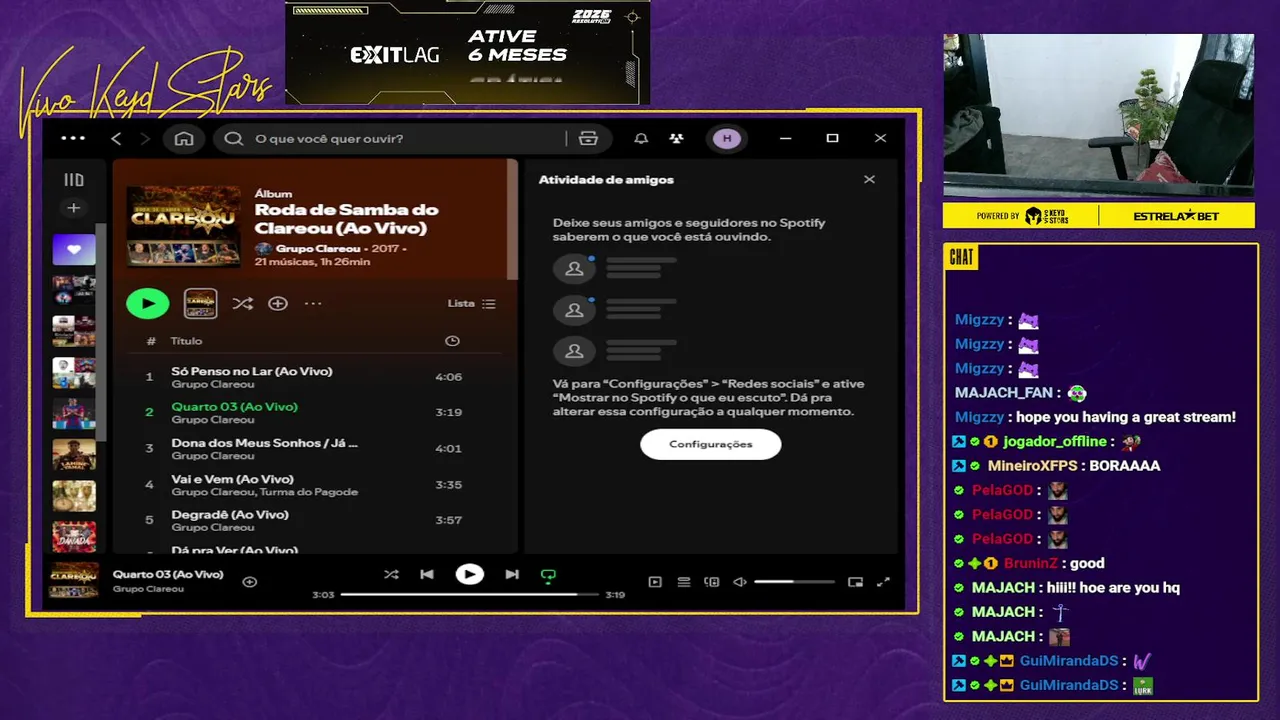The width and height of the screenshot is (1280, 720).
Task: Open the notifications bell
Action: (x=641, y=138)
